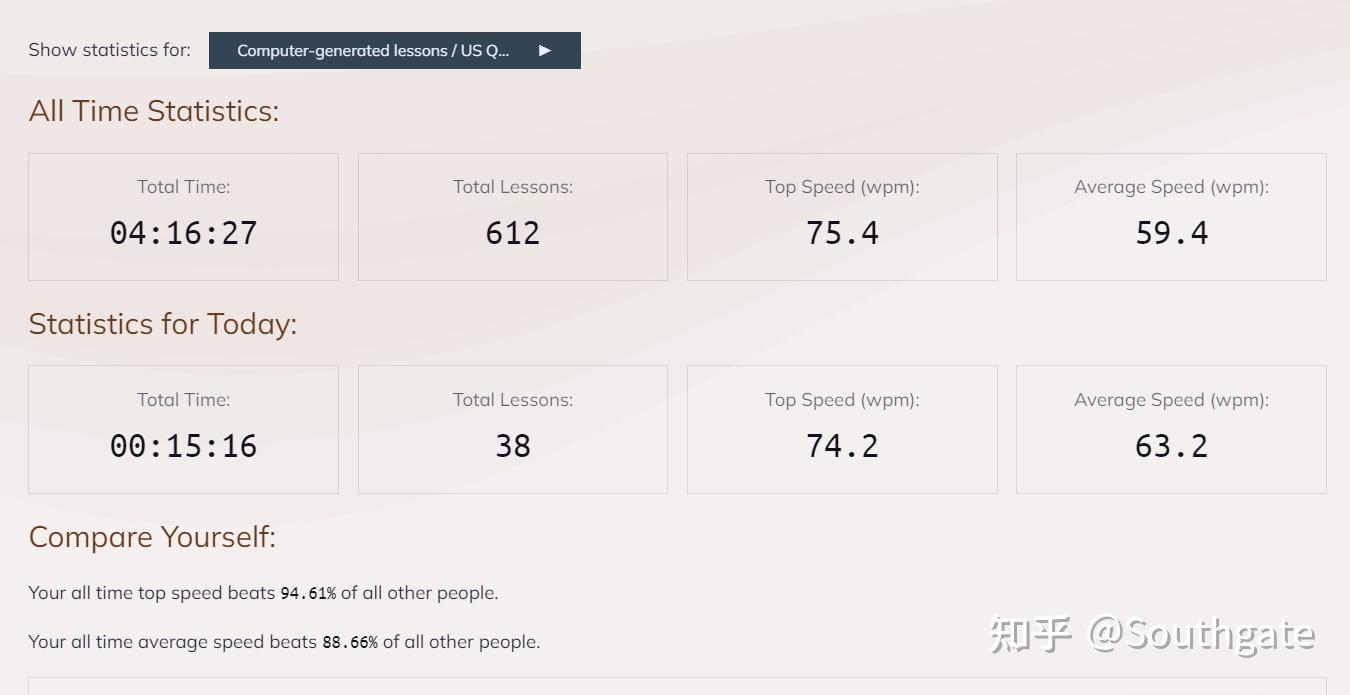Image resolution: width=1350 pixels, height=695 pixels.
Task: Click the 88.66% average speed percentage
Action: (350, 642)
